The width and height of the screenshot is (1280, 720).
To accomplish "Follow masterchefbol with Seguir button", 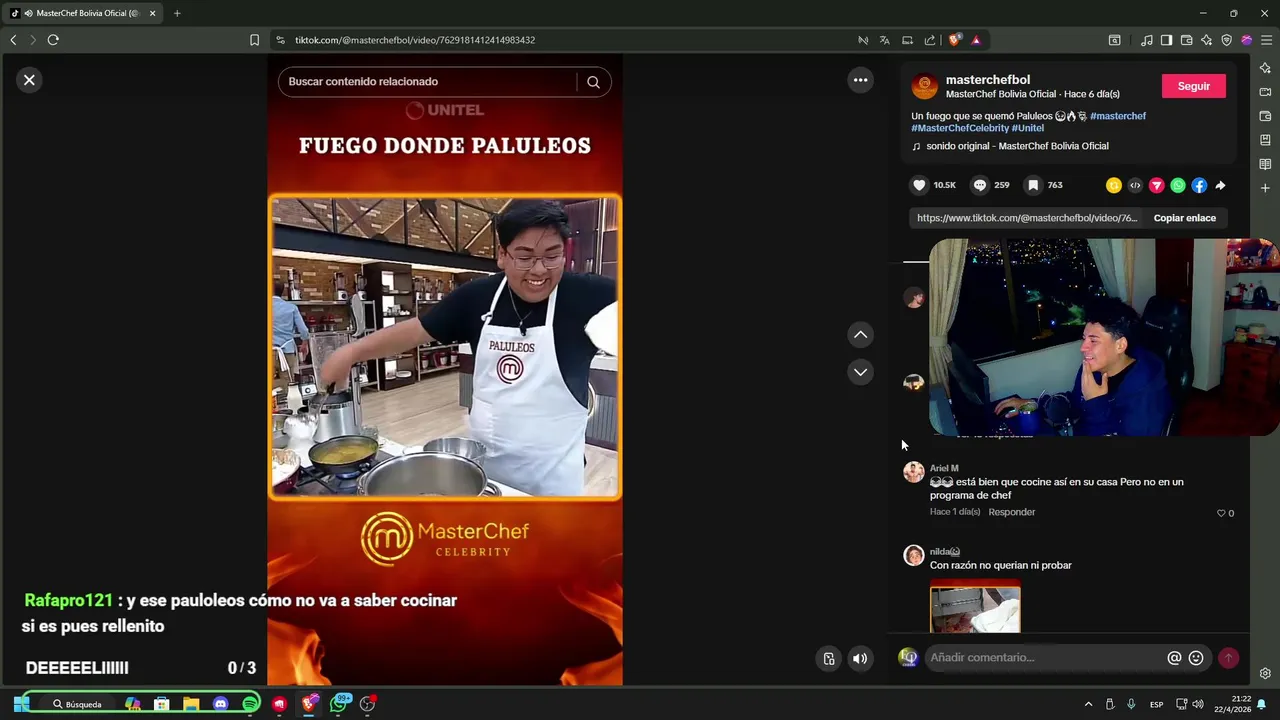I will tap(1193, 86).
